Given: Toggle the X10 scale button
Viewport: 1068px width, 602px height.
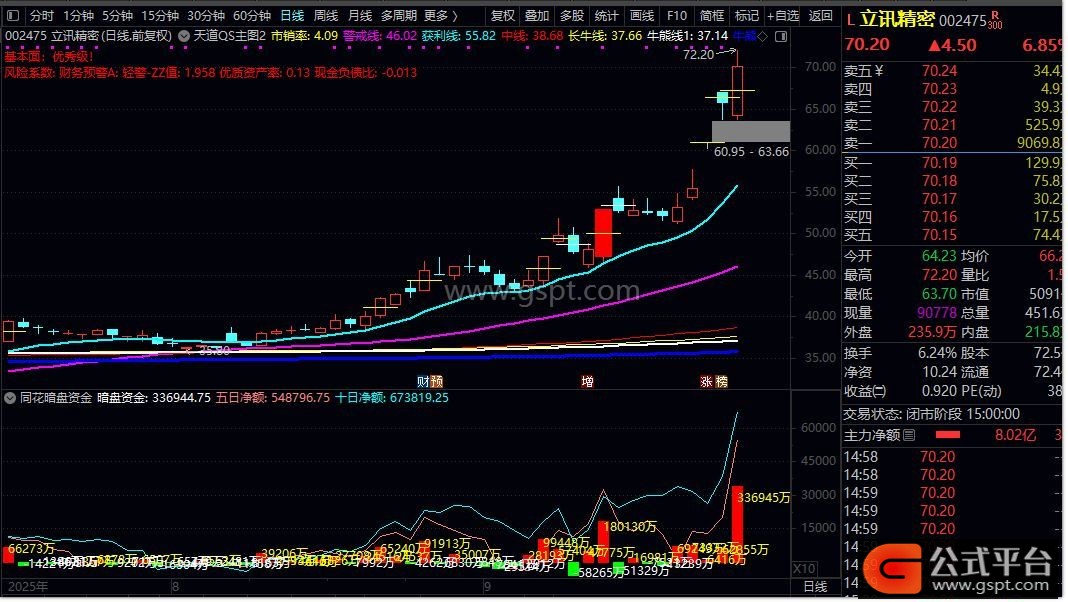Looking at the screenshot, I should [802, 569].
